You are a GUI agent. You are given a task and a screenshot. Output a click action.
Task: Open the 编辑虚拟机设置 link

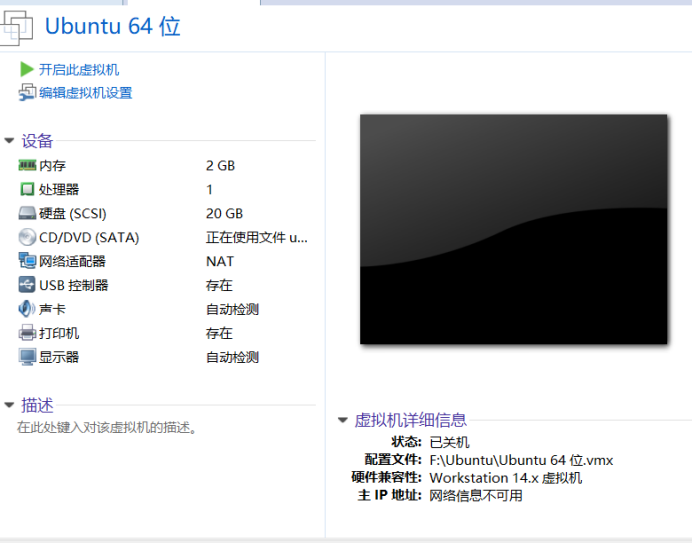pyautogui.click(x=86, y=93)
